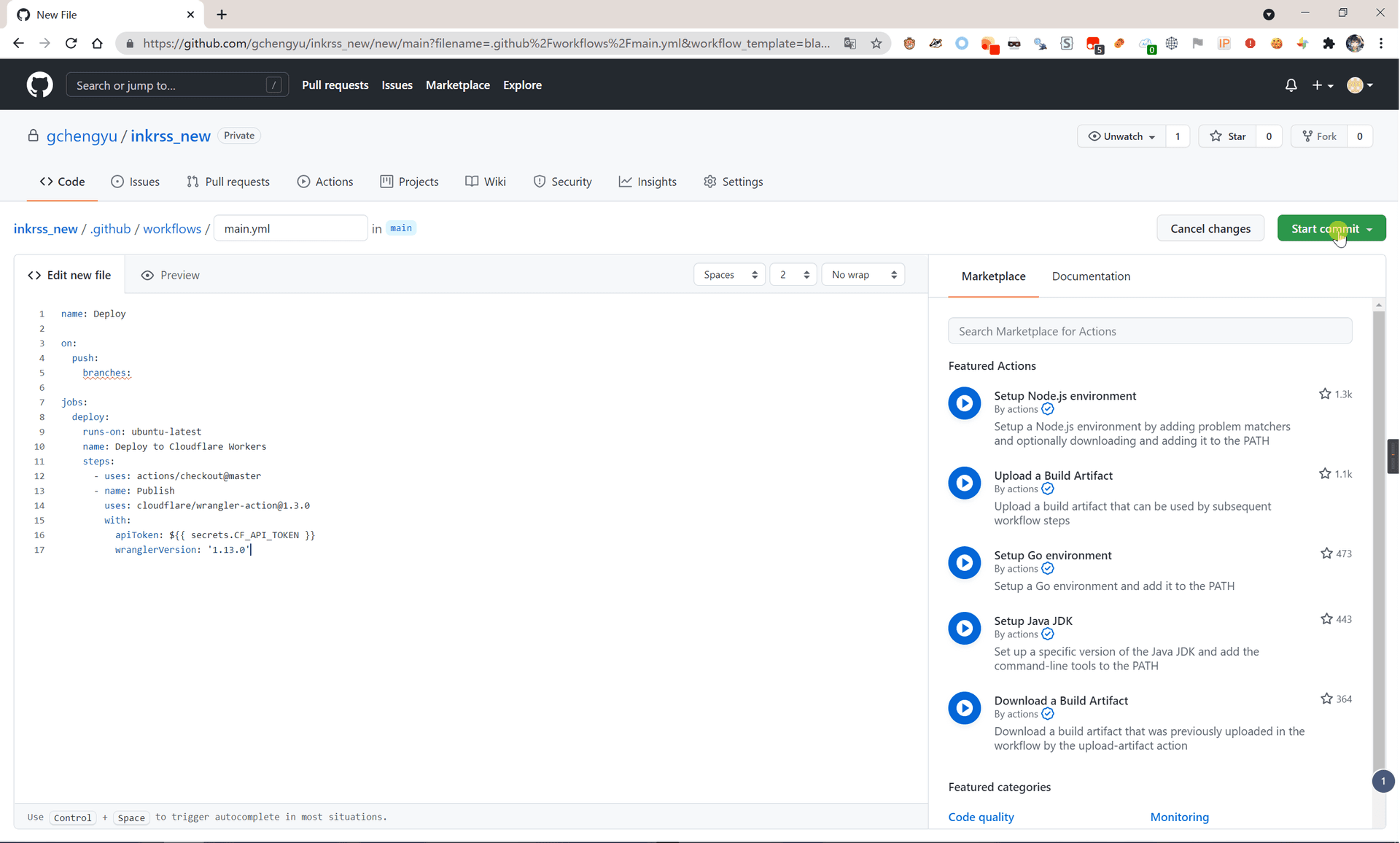1400x843 pixels.
Task: Open Marketplace in top navigation
Action: point(458,85)
